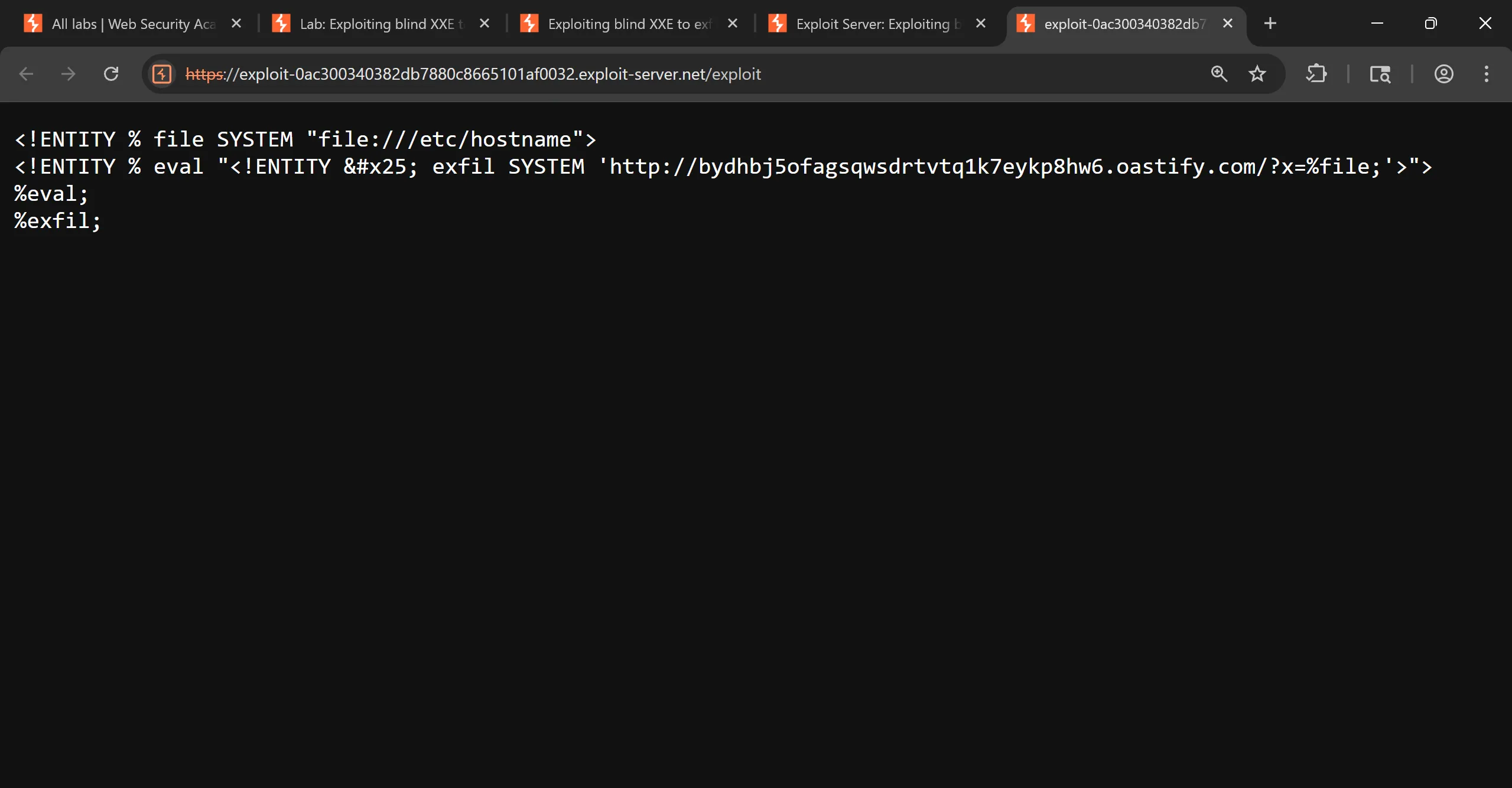This screenshot has width=1512, height=788.
Task: Reload the exploit page
Action: 111,74
